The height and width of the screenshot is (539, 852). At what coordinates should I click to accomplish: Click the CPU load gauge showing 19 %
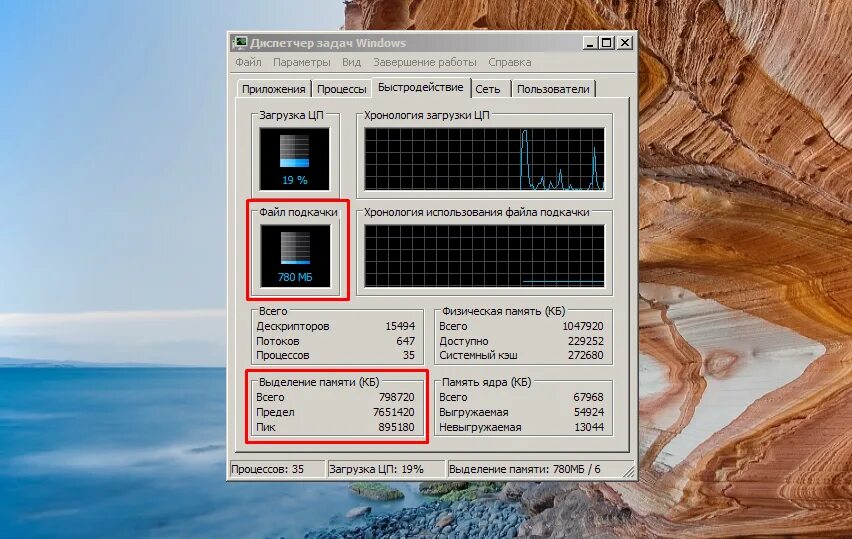coord(295,159)
